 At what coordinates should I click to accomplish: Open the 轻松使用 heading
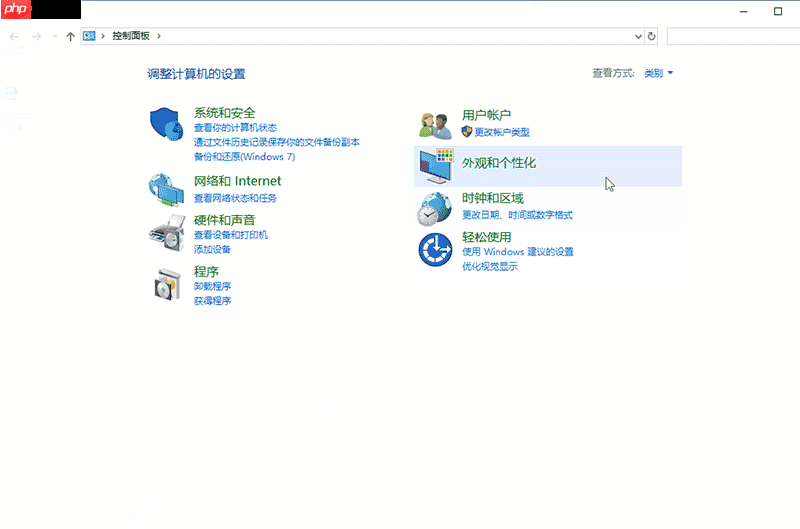coord(486,237)
